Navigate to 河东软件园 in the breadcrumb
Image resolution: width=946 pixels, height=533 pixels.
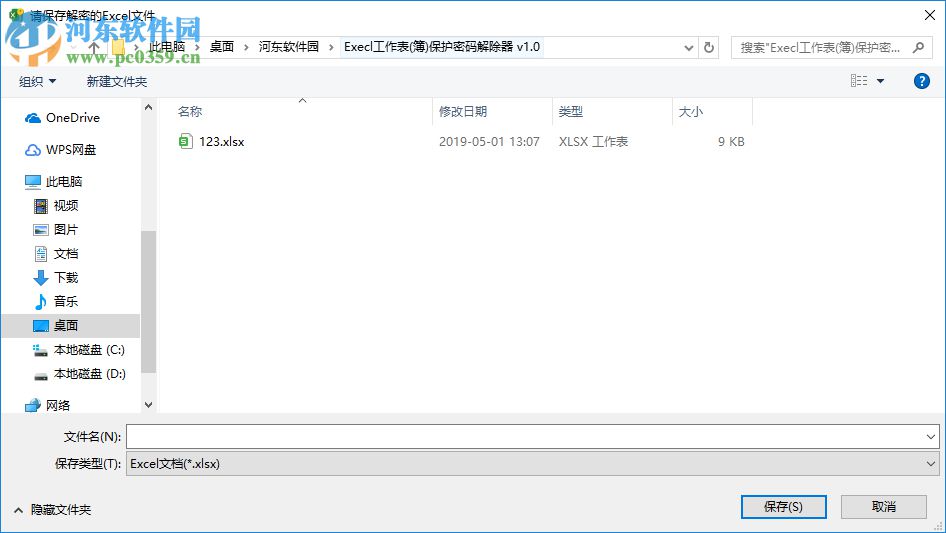289,47
